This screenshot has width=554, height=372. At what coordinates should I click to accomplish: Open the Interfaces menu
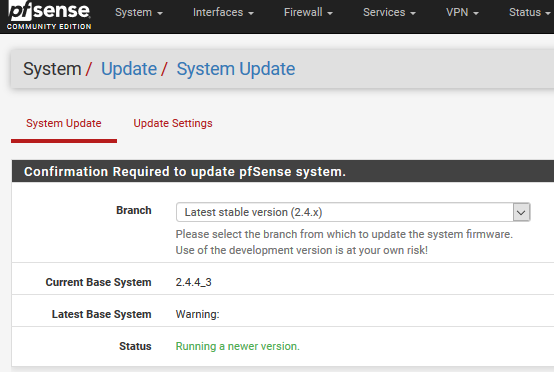tap(223, 12)
